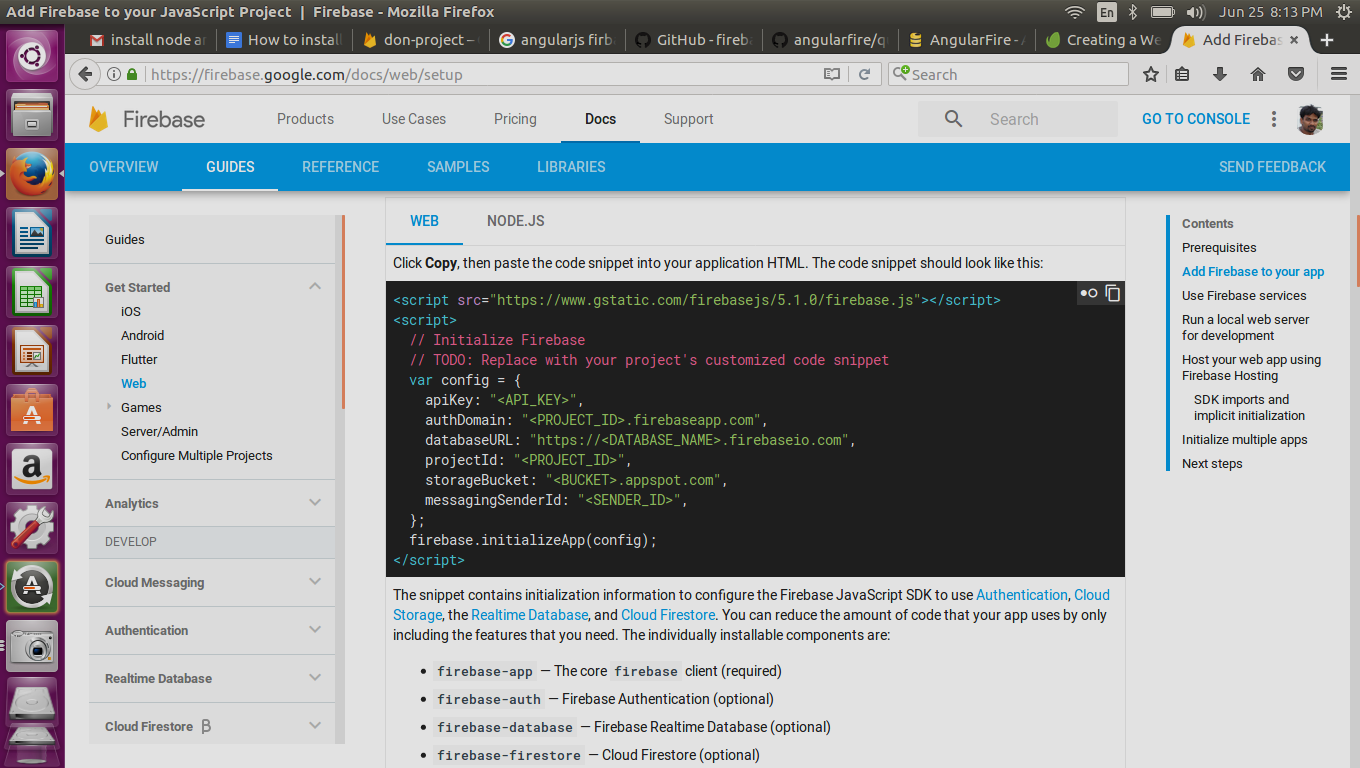Screen dimensions: 1360x768
Task: Switch to the OVERVIEW tab
Action: [124, 167]
